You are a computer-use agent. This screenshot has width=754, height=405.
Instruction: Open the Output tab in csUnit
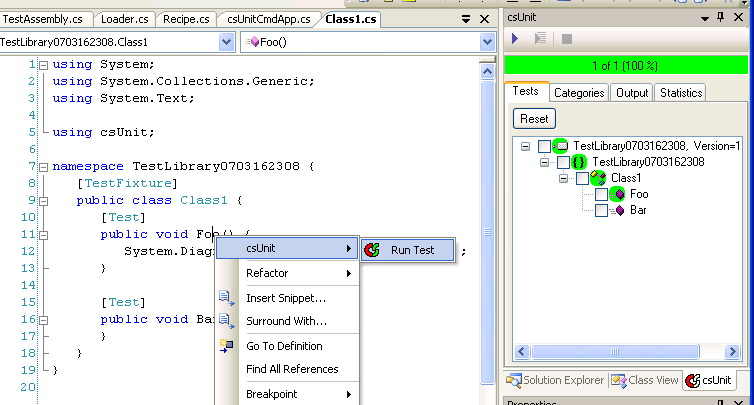[x=632, y=93]
